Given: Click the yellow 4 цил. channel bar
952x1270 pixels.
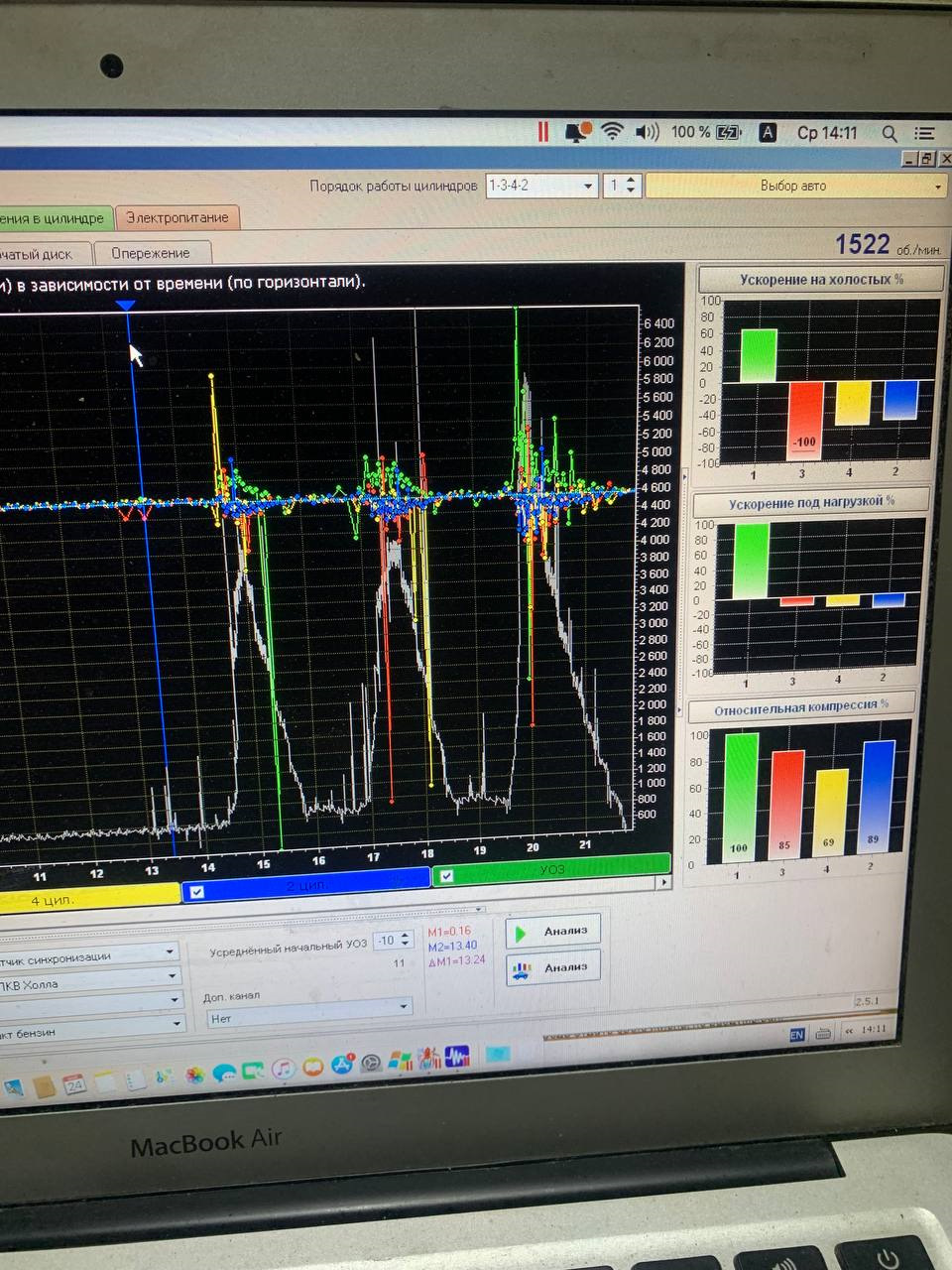Looking at the screenshot, I should pos(89,899).
